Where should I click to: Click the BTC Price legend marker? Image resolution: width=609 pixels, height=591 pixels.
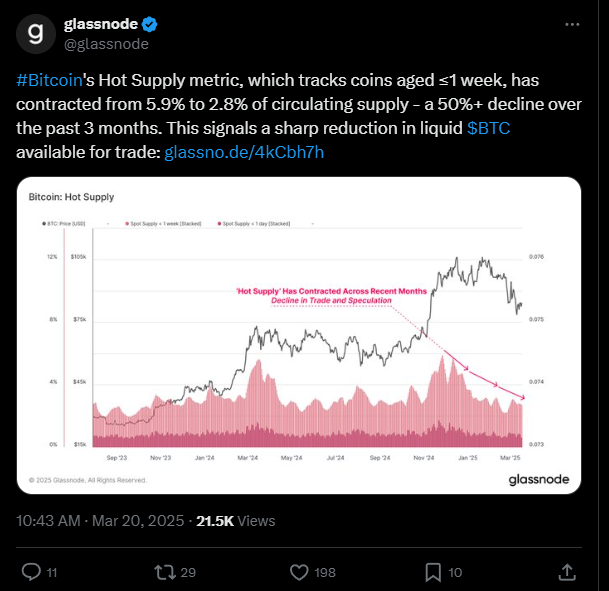[x=44, y=224]
